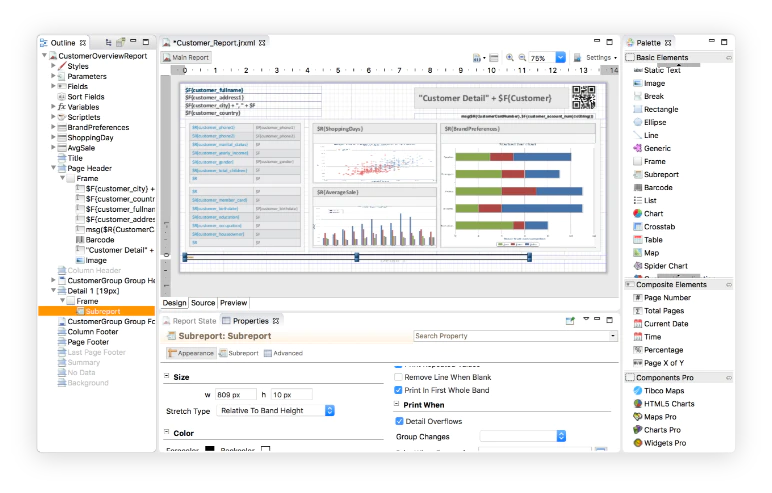Screen dimensions: 772x493
Task: Select the Tibco Maps component
Action: (x=659, y=391)
